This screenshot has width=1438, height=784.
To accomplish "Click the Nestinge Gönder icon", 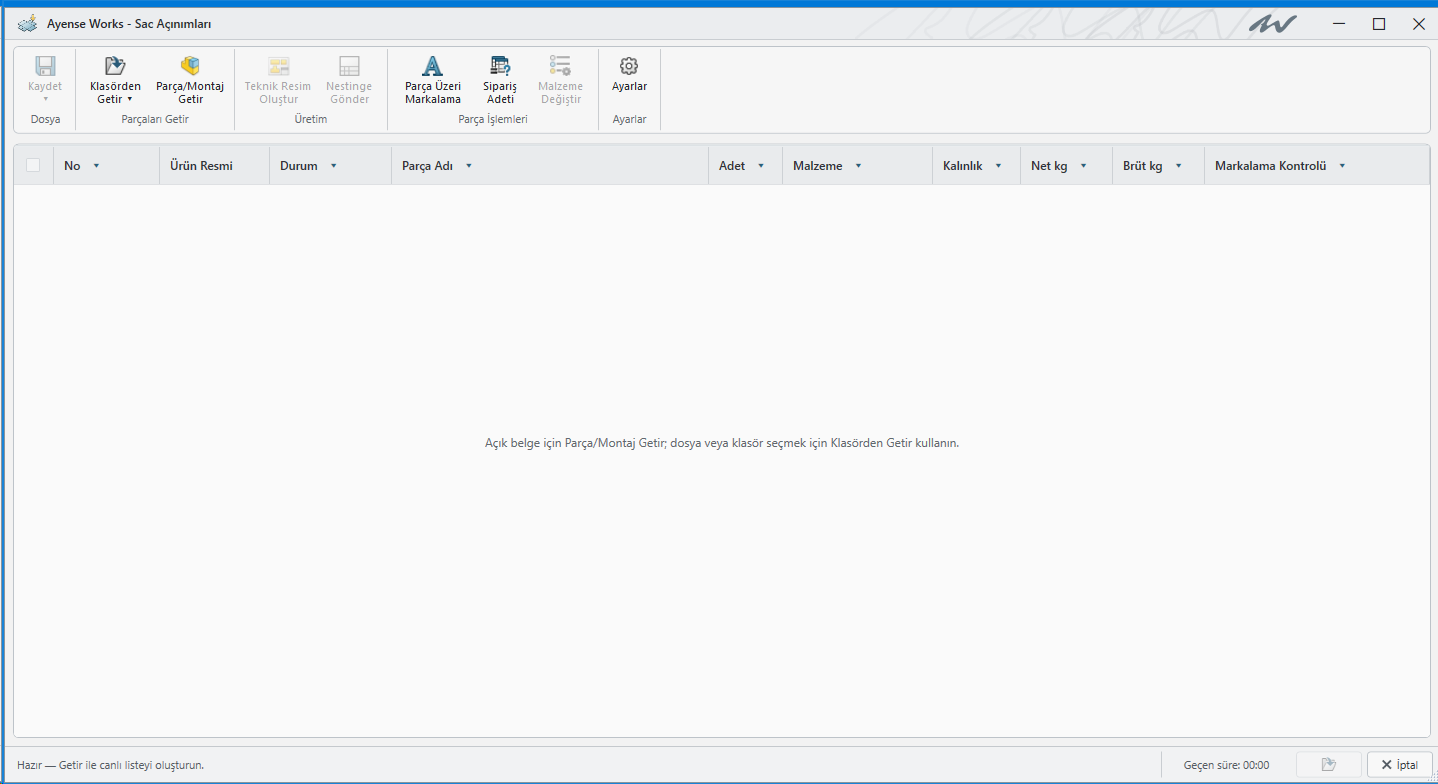I will pos(349,66).
